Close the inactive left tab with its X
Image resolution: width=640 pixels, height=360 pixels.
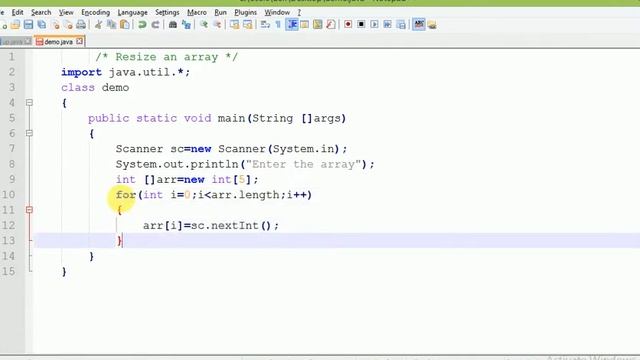pos(28,41)
